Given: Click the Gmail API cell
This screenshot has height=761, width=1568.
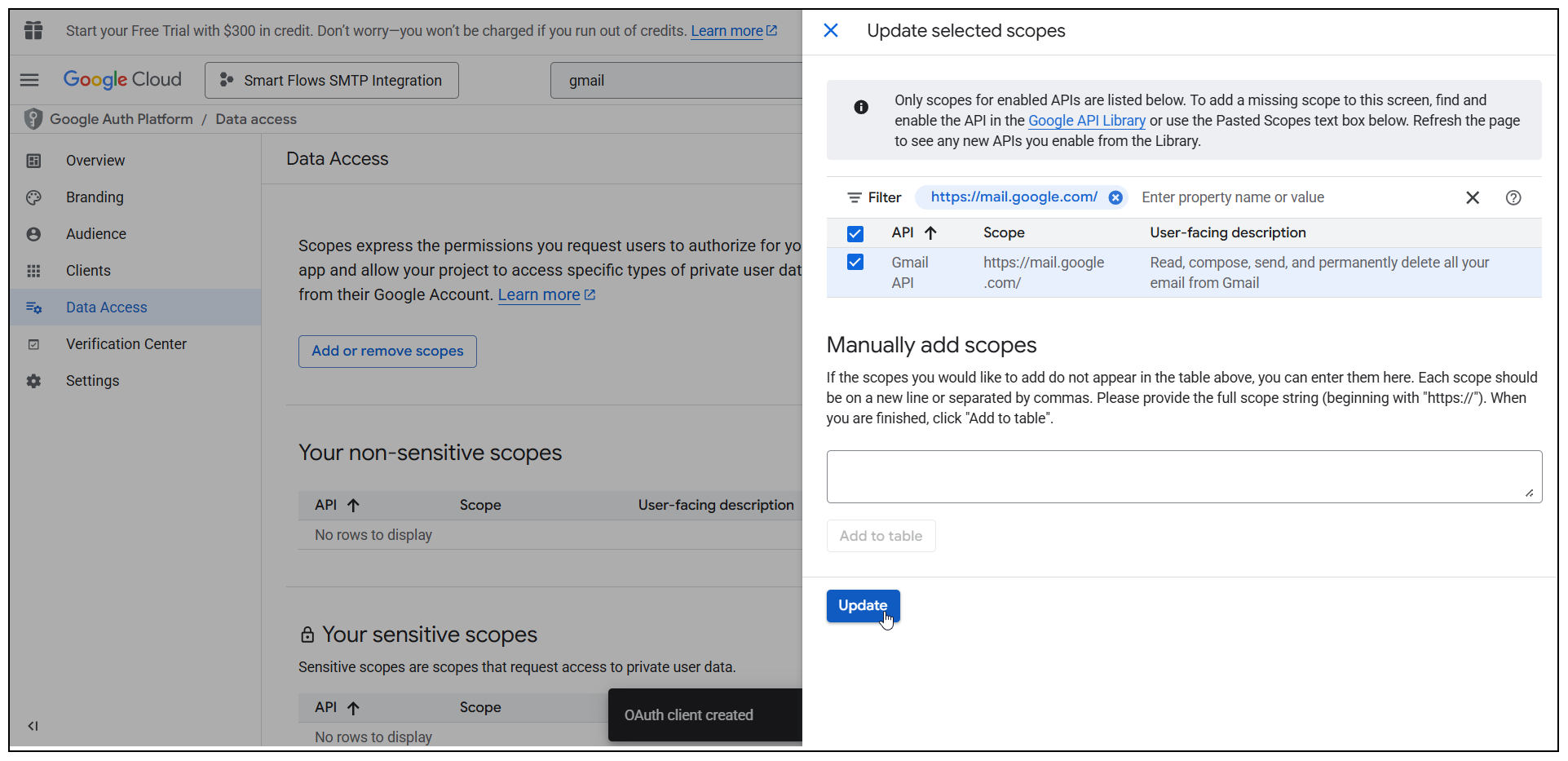Looking at the screenshot, I should click(910, 272).
